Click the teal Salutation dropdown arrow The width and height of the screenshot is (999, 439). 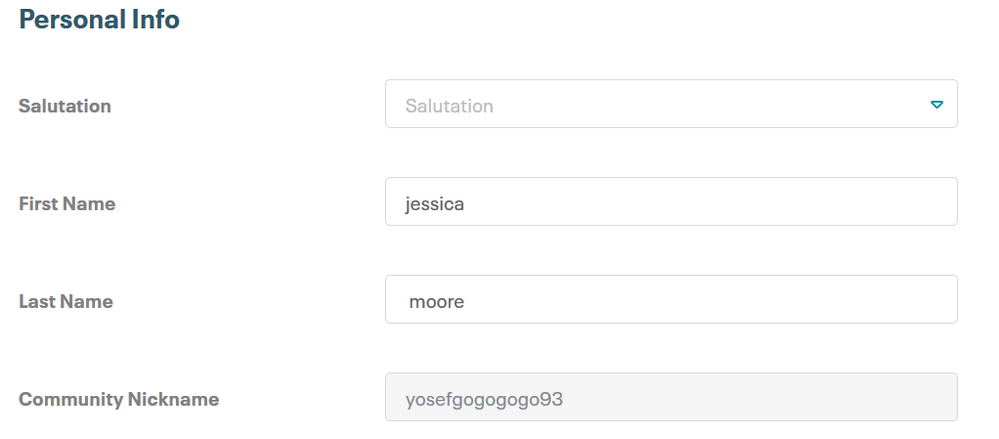click(x=936, y=105)
